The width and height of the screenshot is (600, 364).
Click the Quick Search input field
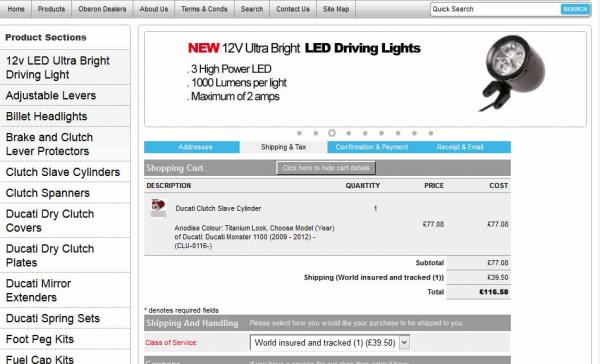coord(495,9)
